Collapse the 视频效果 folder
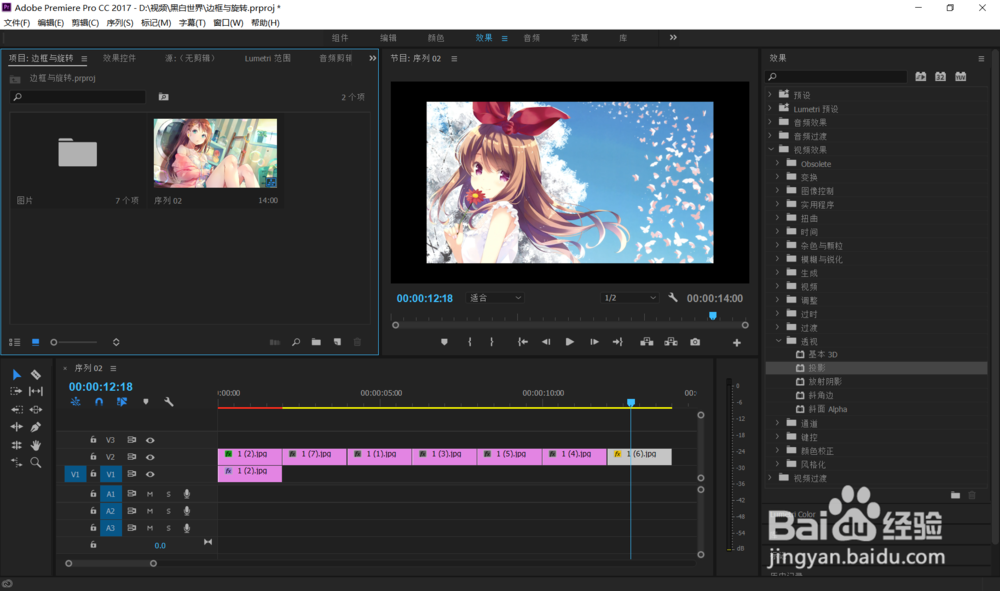Viewport: 1000px width, 591px height. 770,149
